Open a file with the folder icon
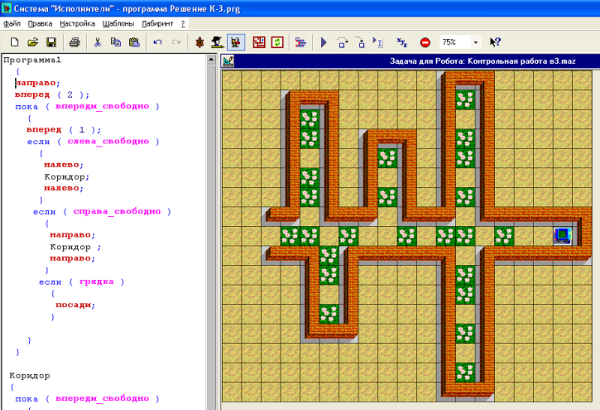 (x=33, y=43)
